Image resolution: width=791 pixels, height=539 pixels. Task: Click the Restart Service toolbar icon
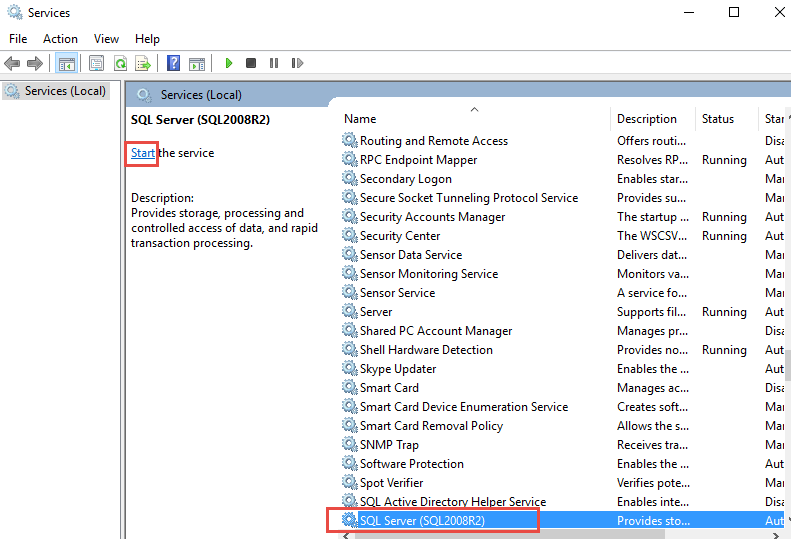(x=297, y=63)
